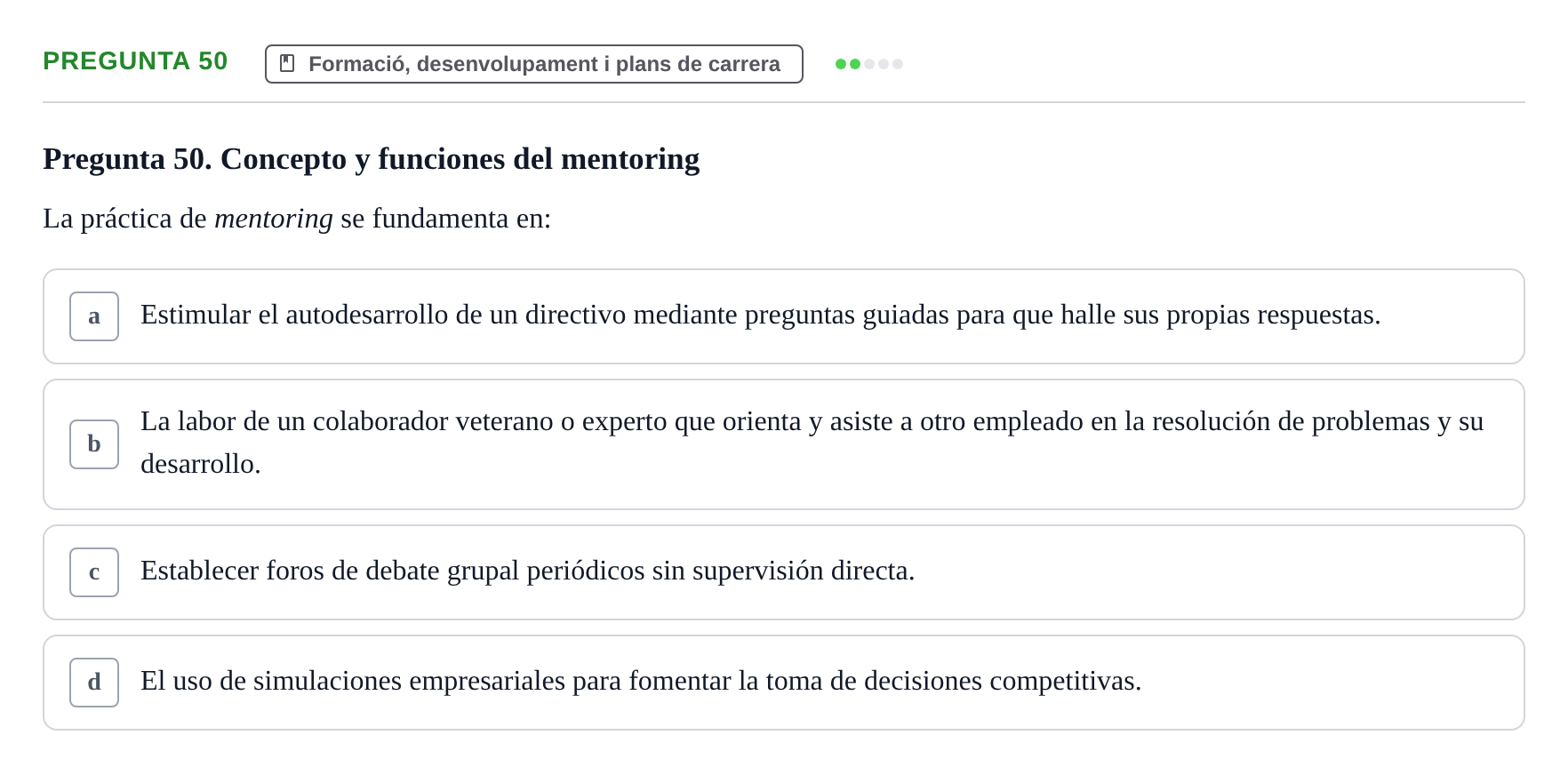Click the heading 'Concepto y funciones del mentoring'
This screenshot has height=775, width=1568.
click(460, 159)
